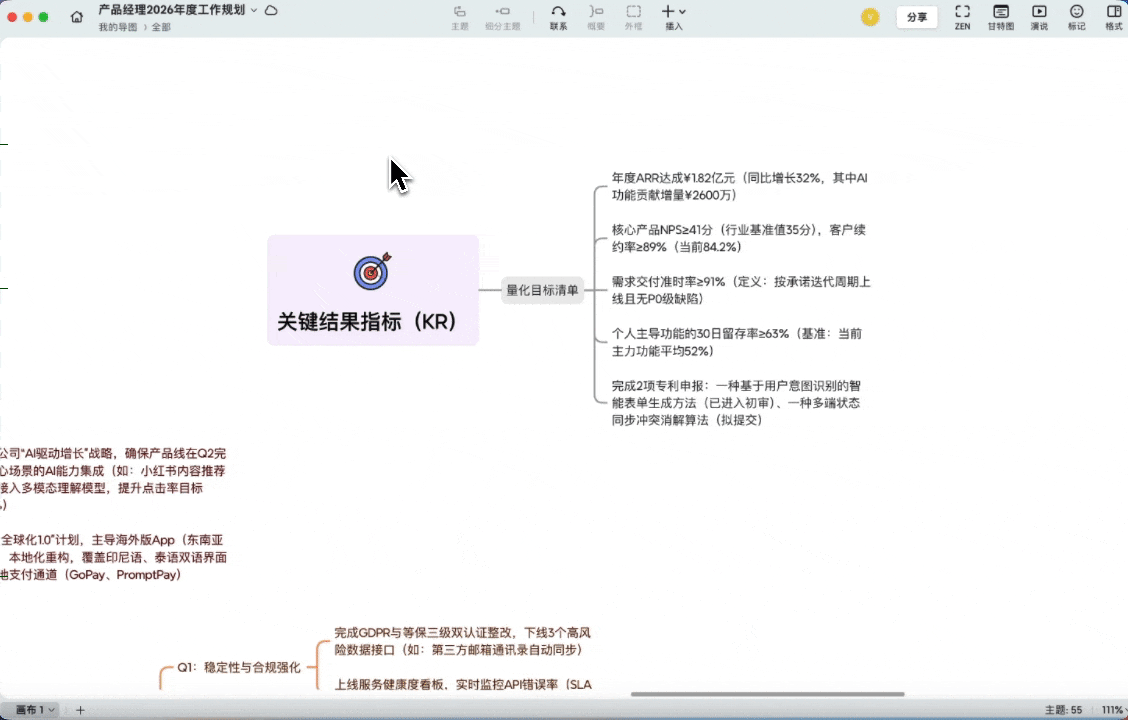Add a new canvas with the plus button
1128x720 pixels.
80,710
